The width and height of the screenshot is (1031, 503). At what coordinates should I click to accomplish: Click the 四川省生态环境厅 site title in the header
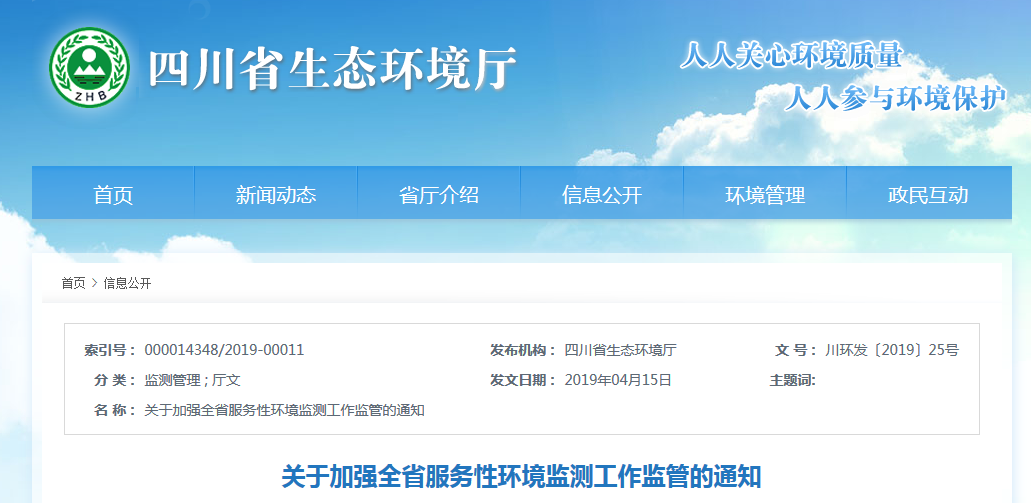pyautogui.click(x=332, y=70)
